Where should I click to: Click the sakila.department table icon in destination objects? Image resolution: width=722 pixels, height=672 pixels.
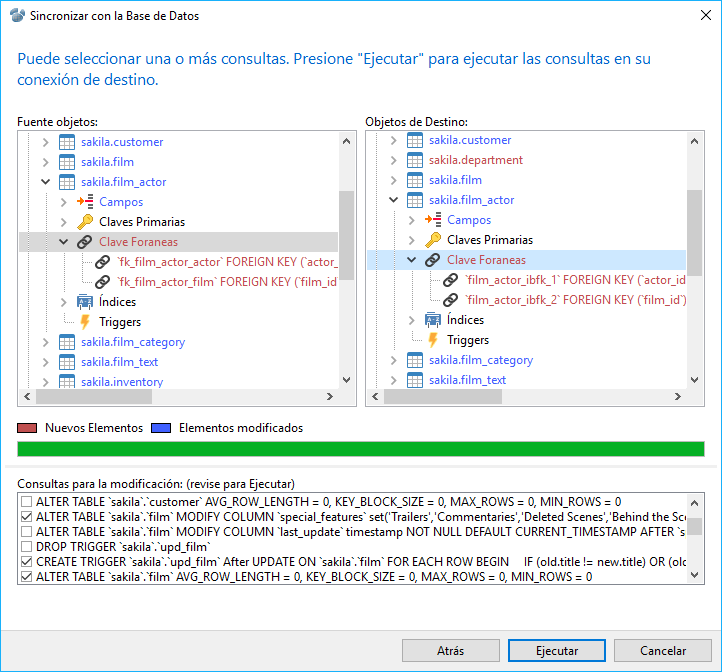[x=415, y=160]
